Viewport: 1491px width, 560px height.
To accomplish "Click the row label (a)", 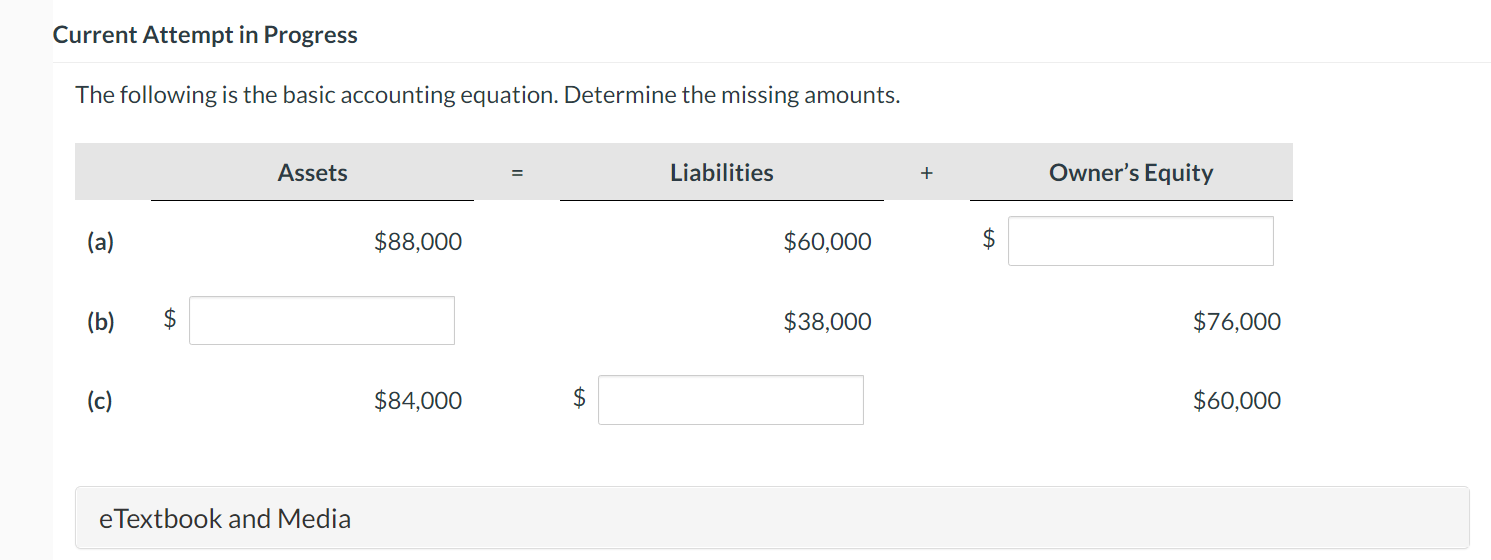I will tap(100, 241).
